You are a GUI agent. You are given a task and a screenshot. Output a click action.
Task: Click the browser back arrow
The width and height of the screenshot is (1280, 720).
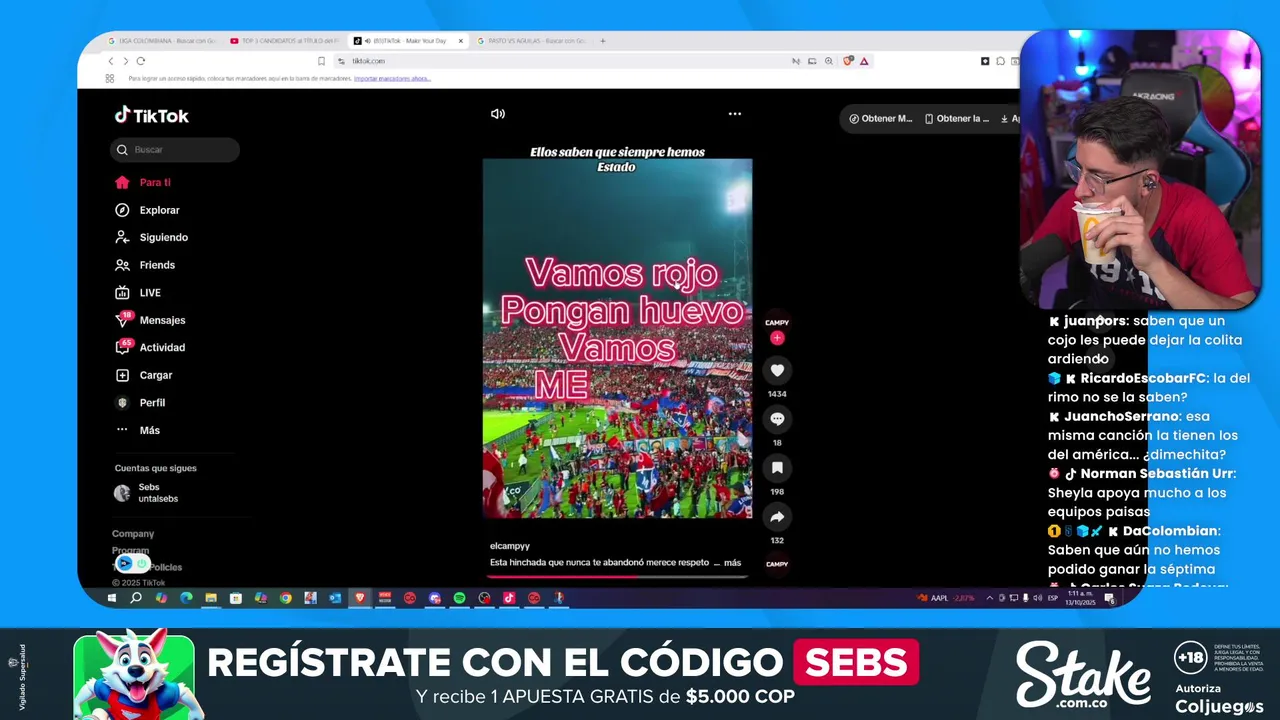tap(111, 61)
